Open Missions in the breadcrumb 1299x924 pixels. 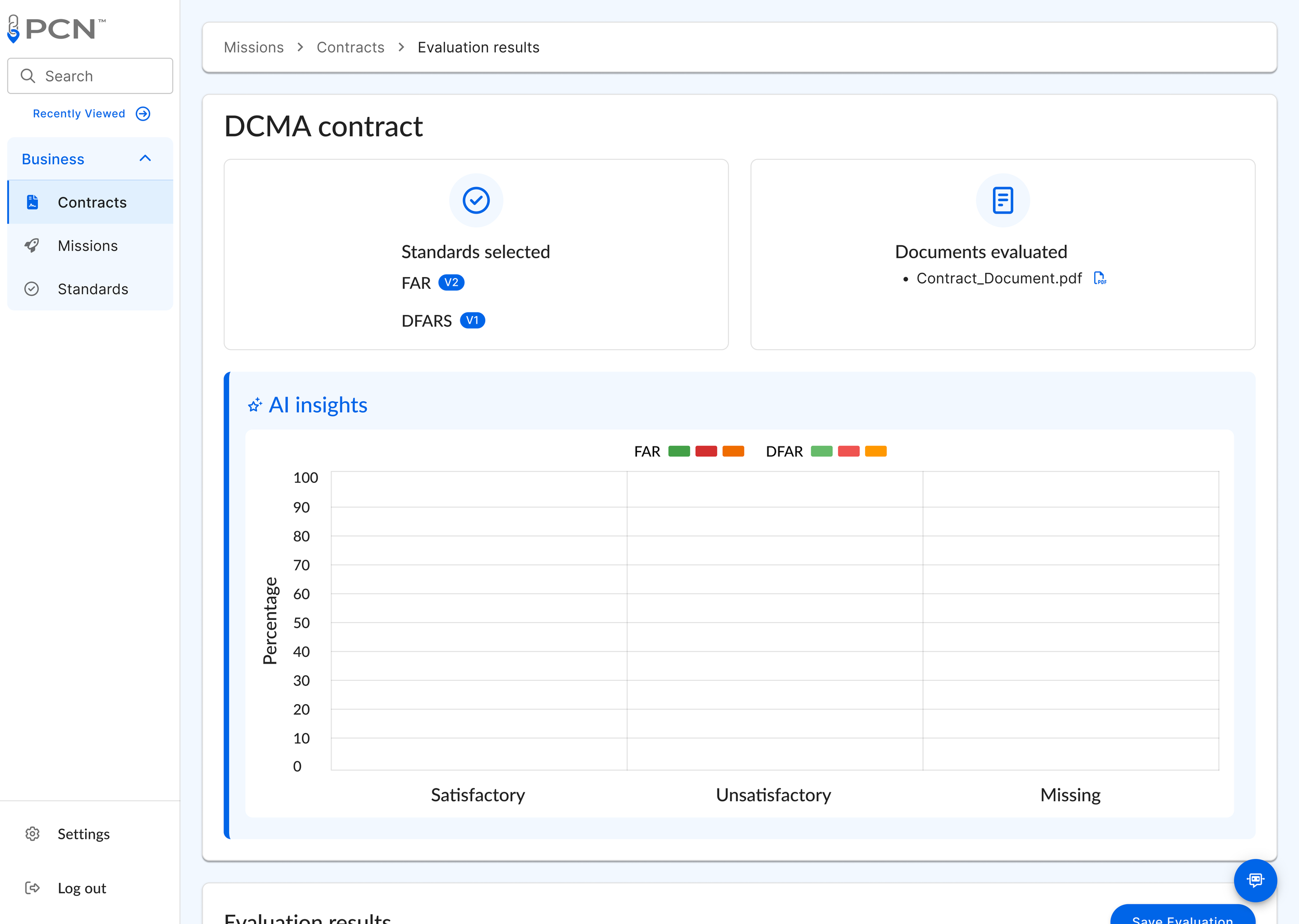254,47
